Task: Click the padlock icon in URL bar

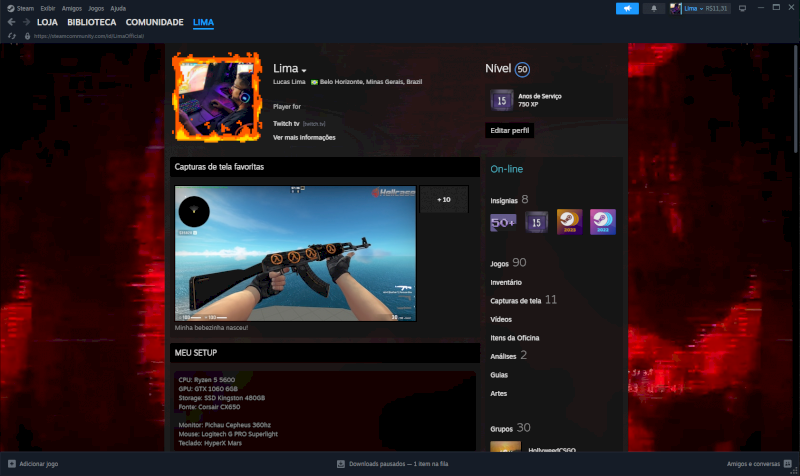Action: [28, 36]
